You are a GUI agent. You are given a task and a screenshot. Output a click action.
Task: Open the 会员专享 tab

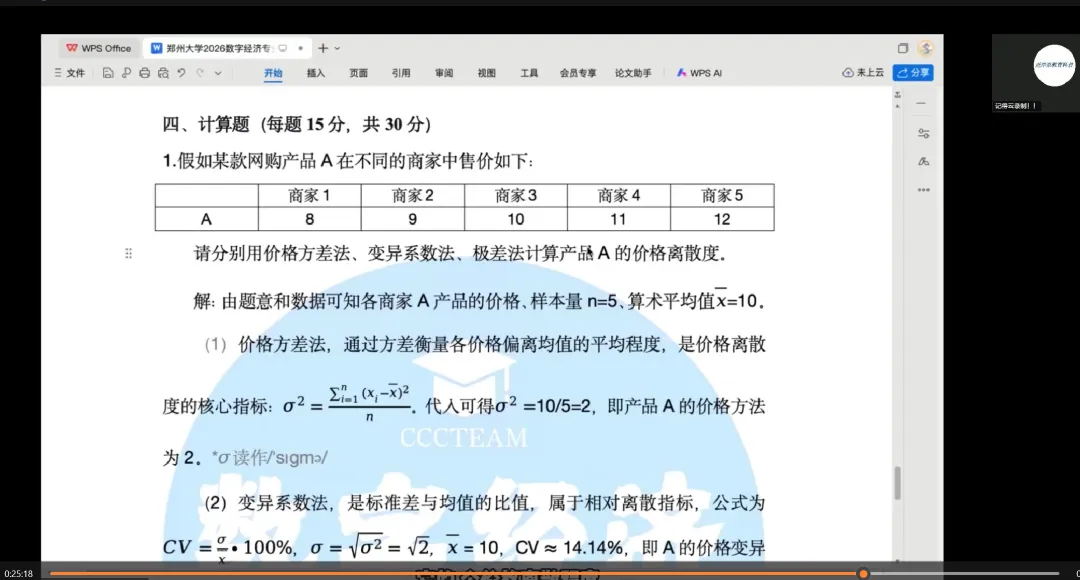tap(578, 73)
